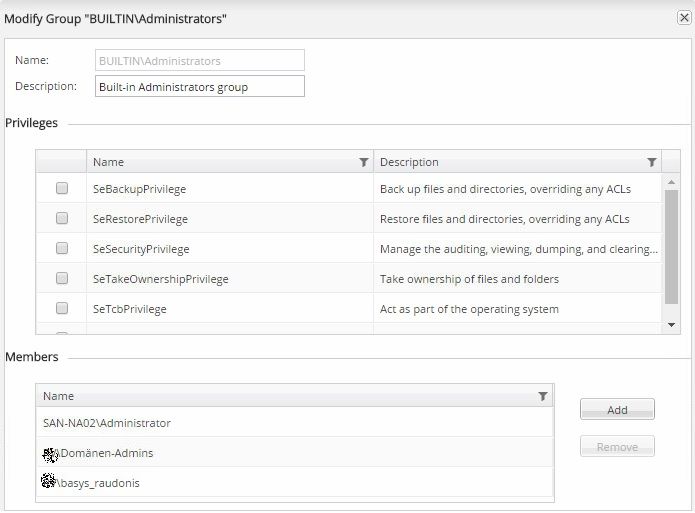
Task: Click the privileges list scrollbar thumb
Action: coord(672,245)
